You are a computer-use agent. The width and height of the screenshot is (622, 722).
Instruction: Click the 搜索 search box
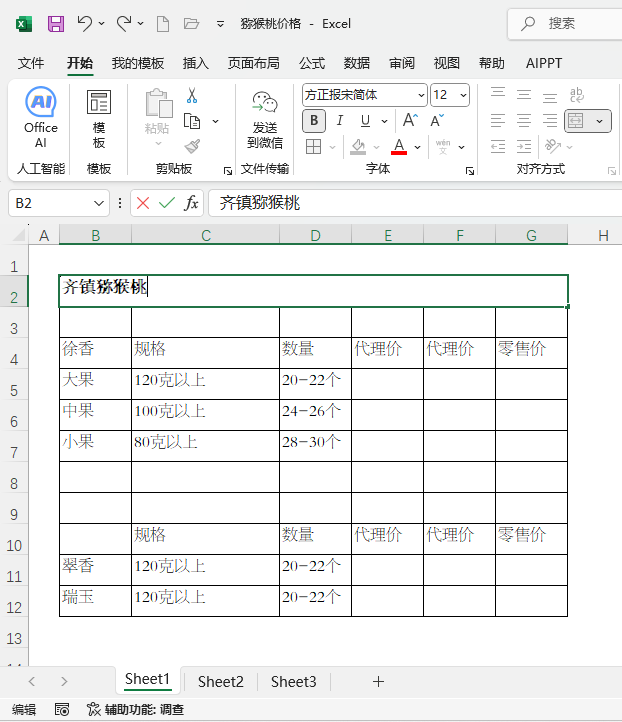[x=566, y=23]
